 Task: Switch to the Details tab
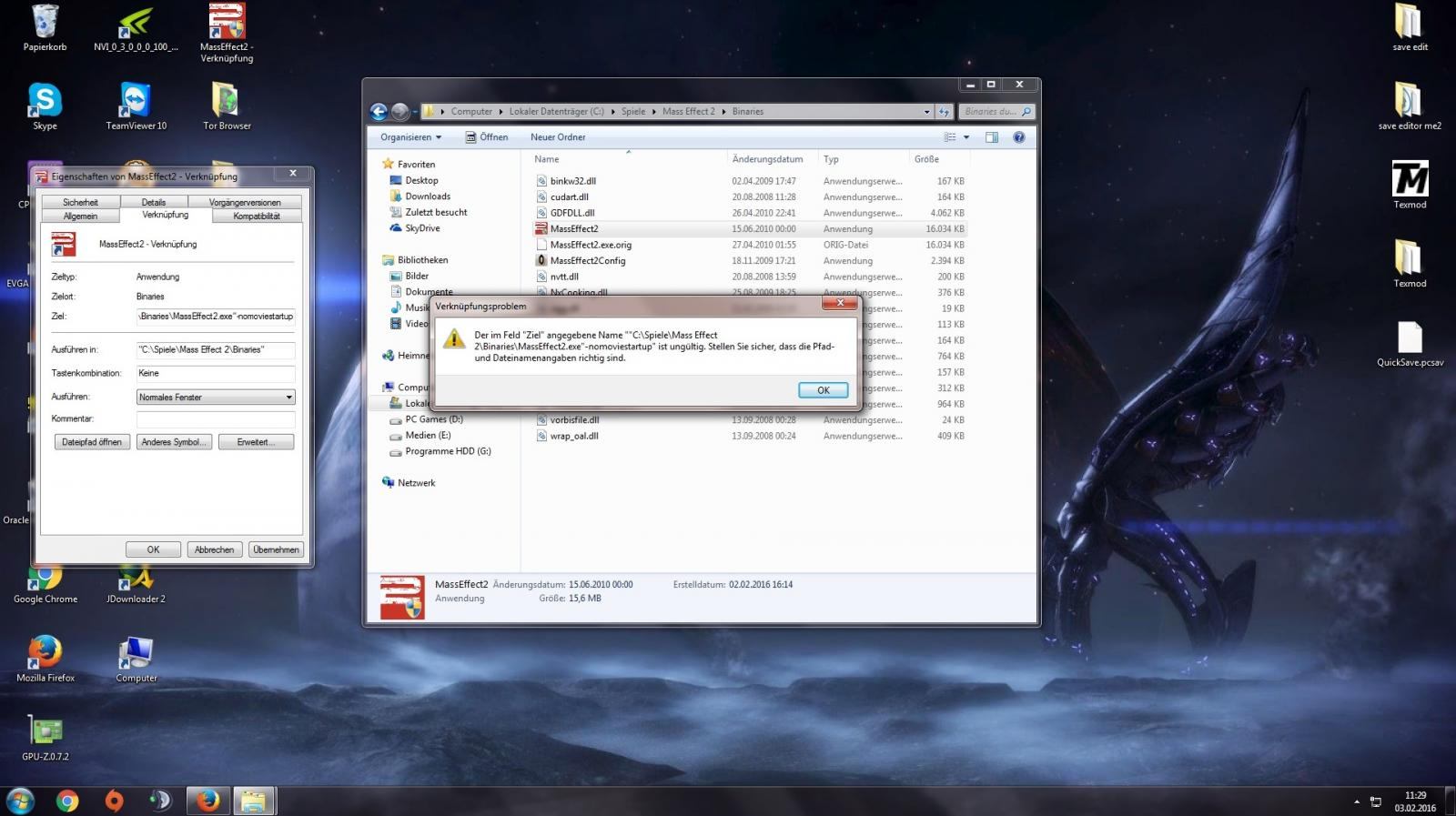pos(154,203)
